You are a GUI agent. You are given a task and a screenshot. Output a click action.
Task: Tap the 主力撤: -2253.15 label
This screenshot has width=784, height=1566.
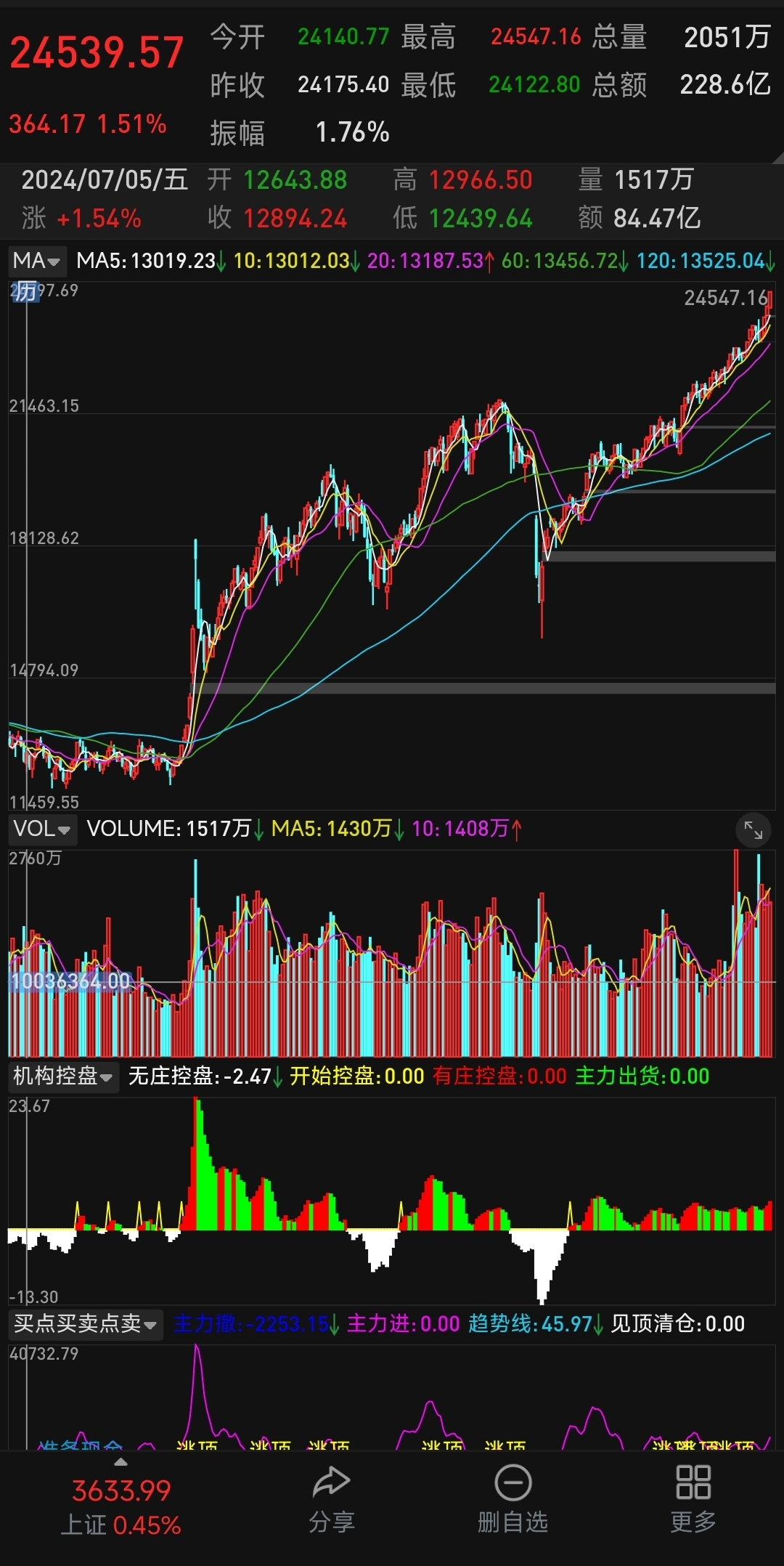tap(256, 1324)
